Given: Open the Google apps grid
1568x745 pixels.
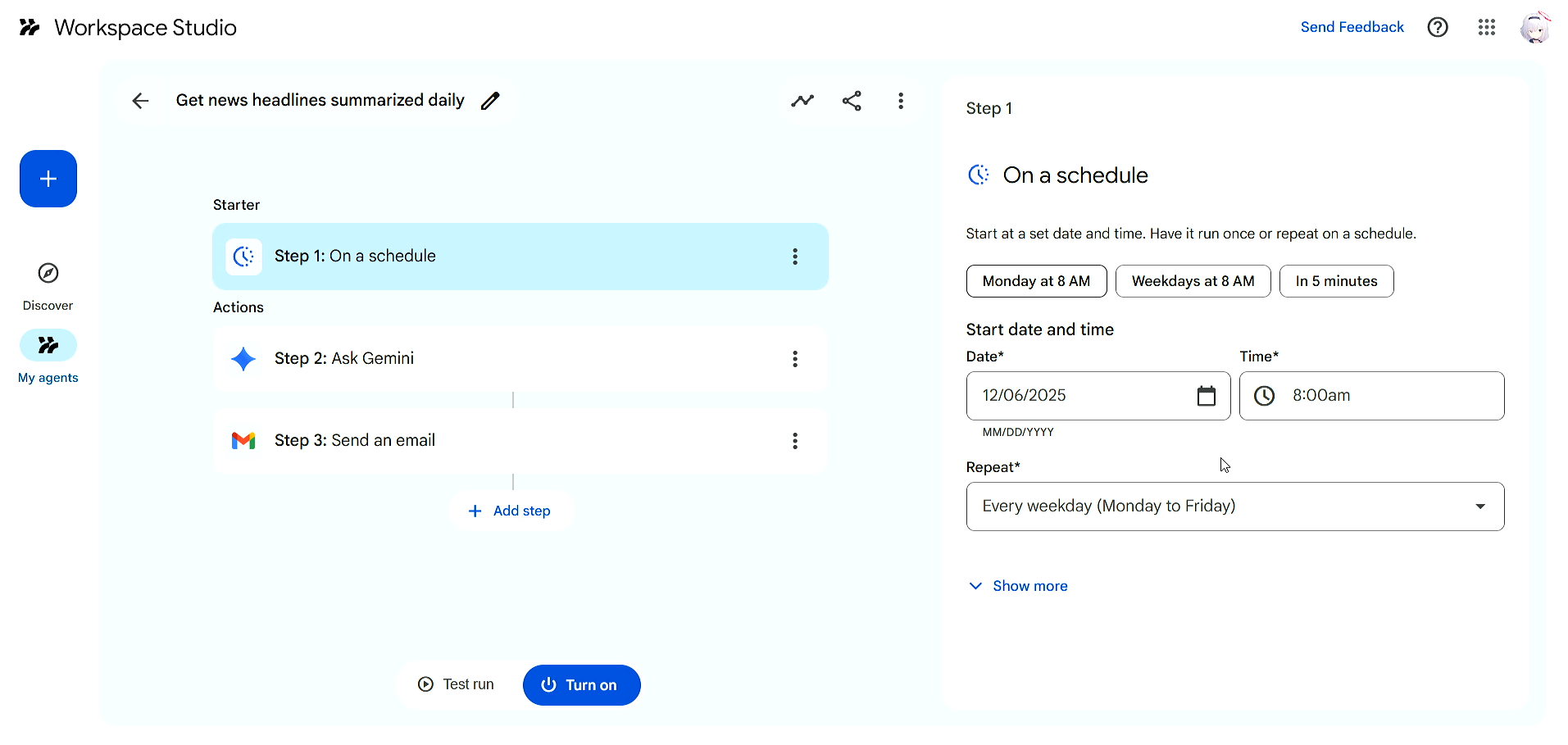Looking at the screenshot, I should 1487,27.
